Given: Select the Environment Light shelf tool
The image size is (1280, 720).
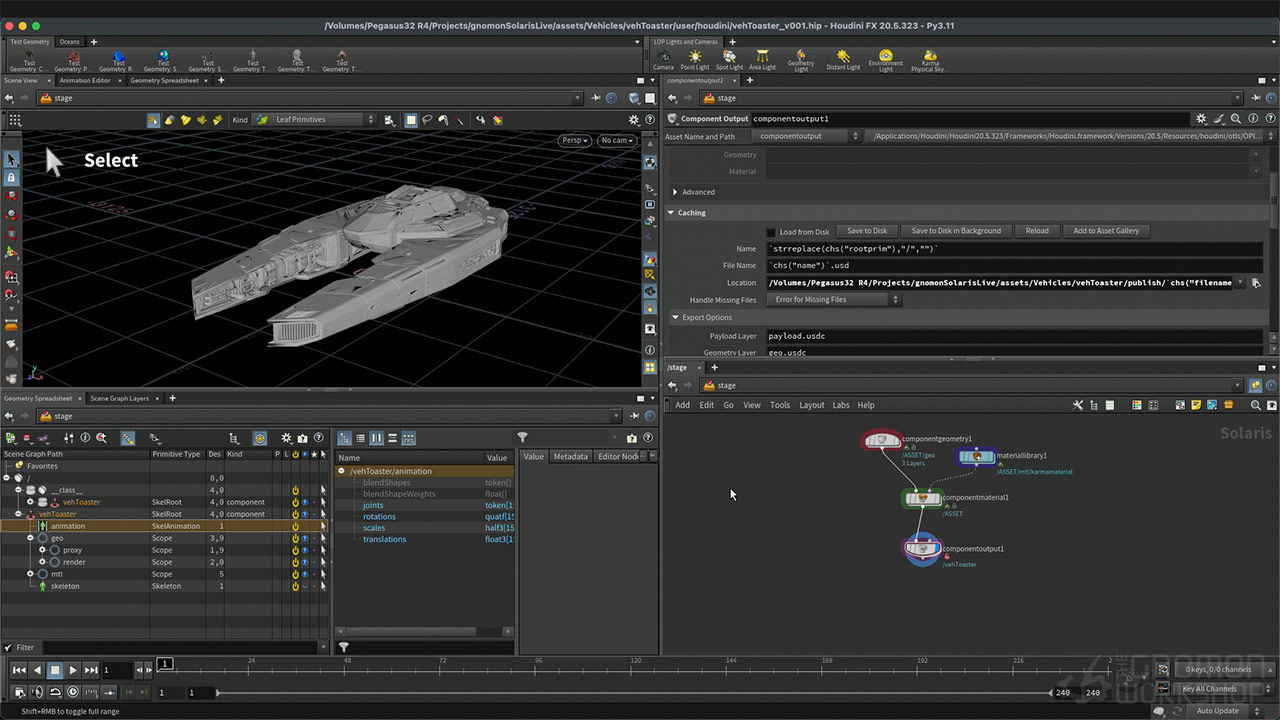Looking at the screenshot, I should (x=884, y=58).
